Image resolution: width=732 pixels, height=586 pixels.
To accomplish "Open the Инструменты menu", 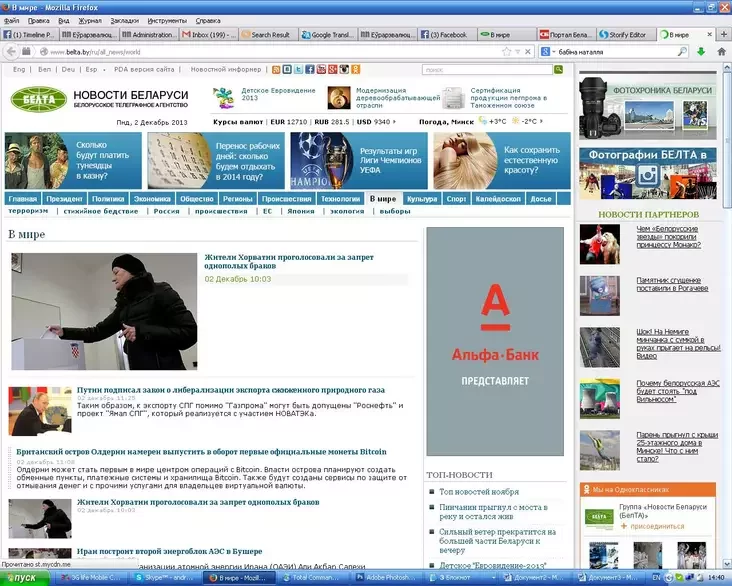I will pos(167,21).
